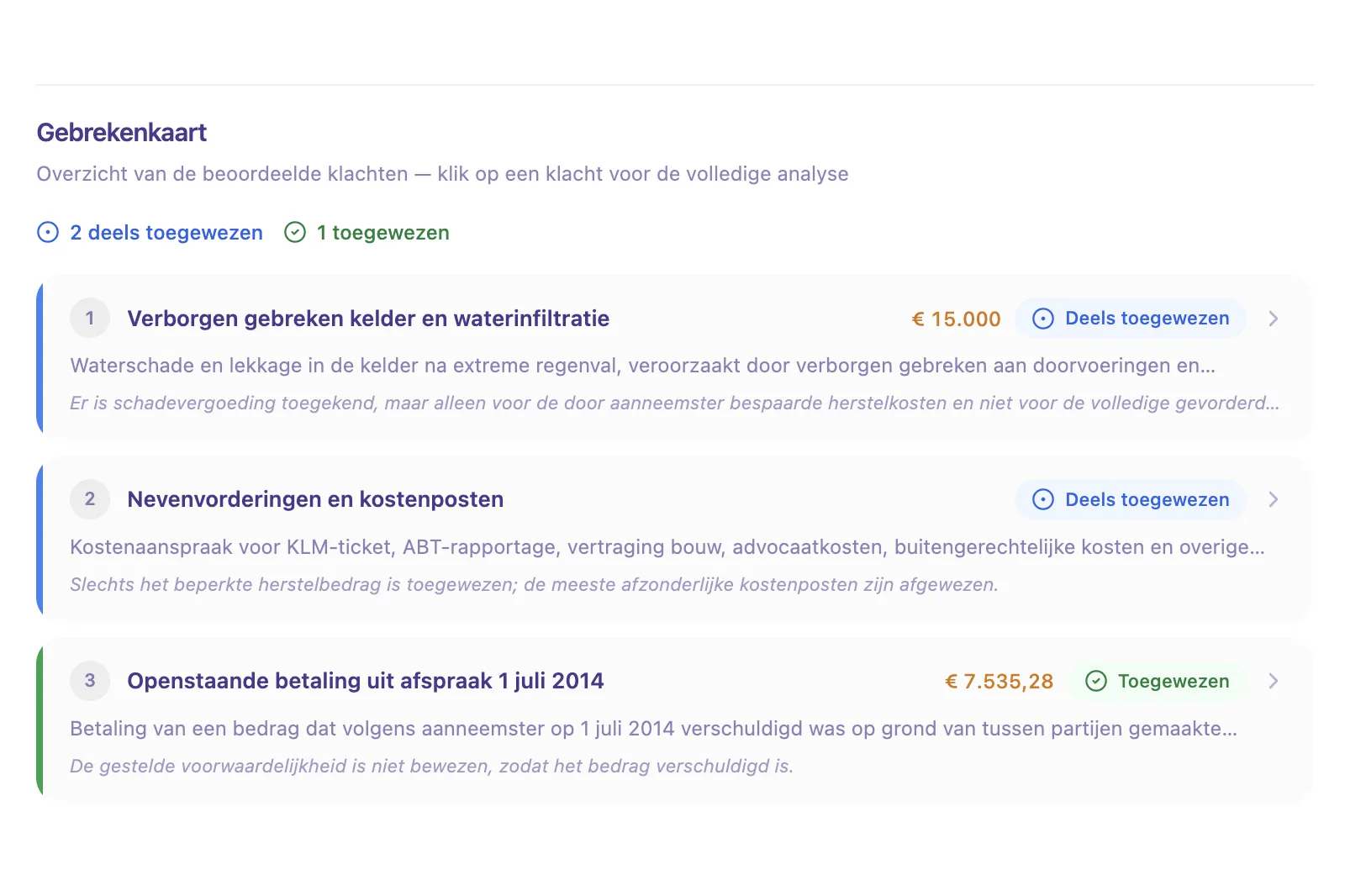Click the "Gebrekenkaart" heading
Screen dimensions: 1345x896
(122, 133)
